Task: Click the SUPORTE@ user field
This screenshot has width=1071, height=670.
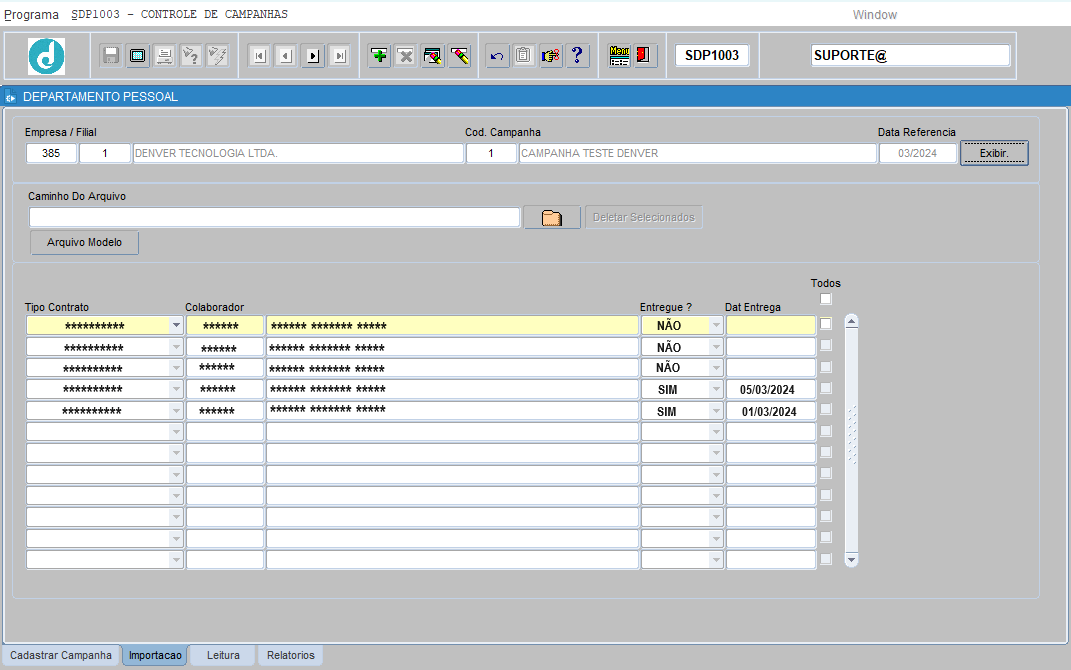Action: tap(910, 55)
